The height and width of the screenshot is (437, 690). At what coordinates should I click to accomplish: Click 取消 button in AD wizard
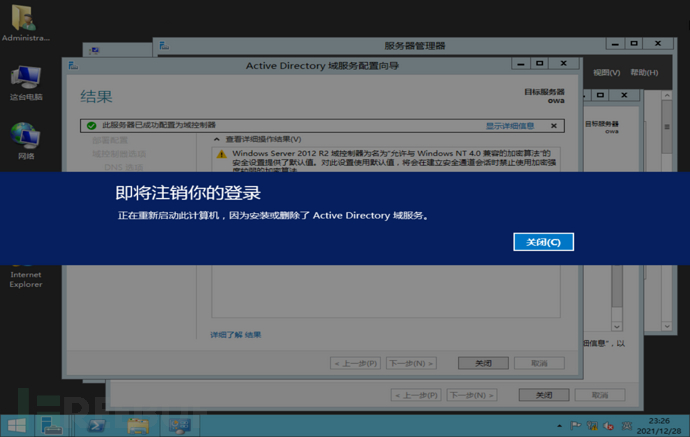539,363
